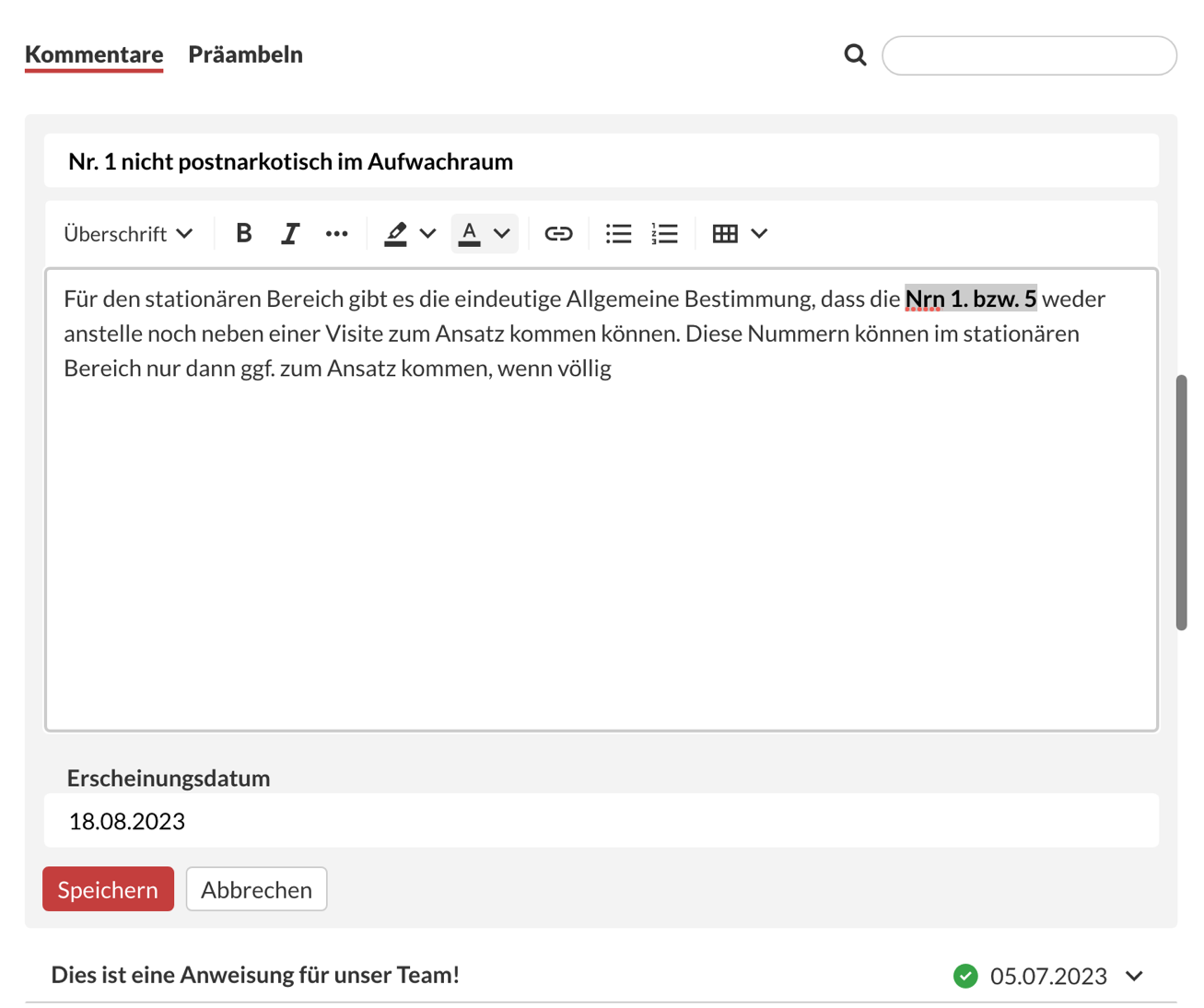Expand the font color dropdown arrow

tap(502, 233)
